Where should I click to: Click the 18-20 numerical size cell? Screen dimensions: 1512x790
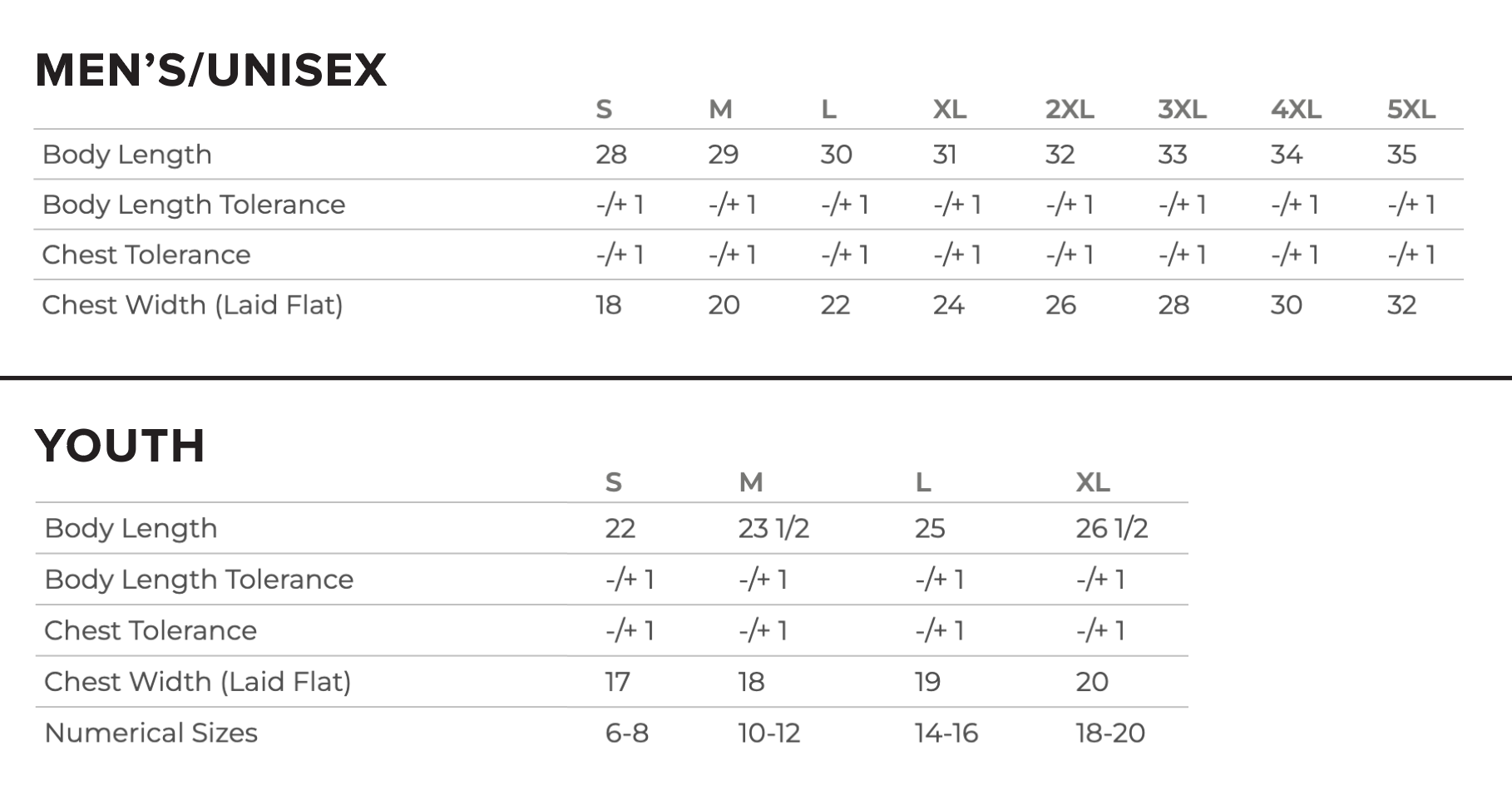pos(1109,733)
